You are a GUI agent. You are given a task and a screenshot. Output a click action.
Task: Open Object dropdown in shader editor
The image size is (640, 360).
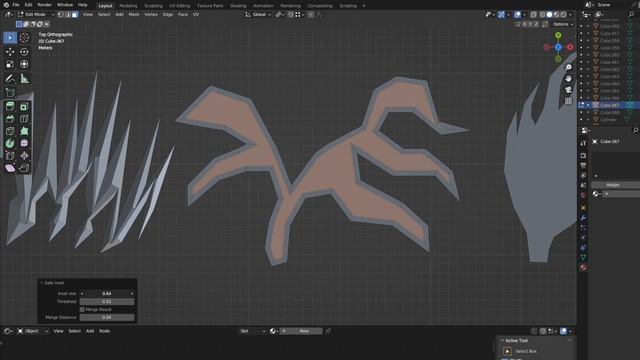33,331
